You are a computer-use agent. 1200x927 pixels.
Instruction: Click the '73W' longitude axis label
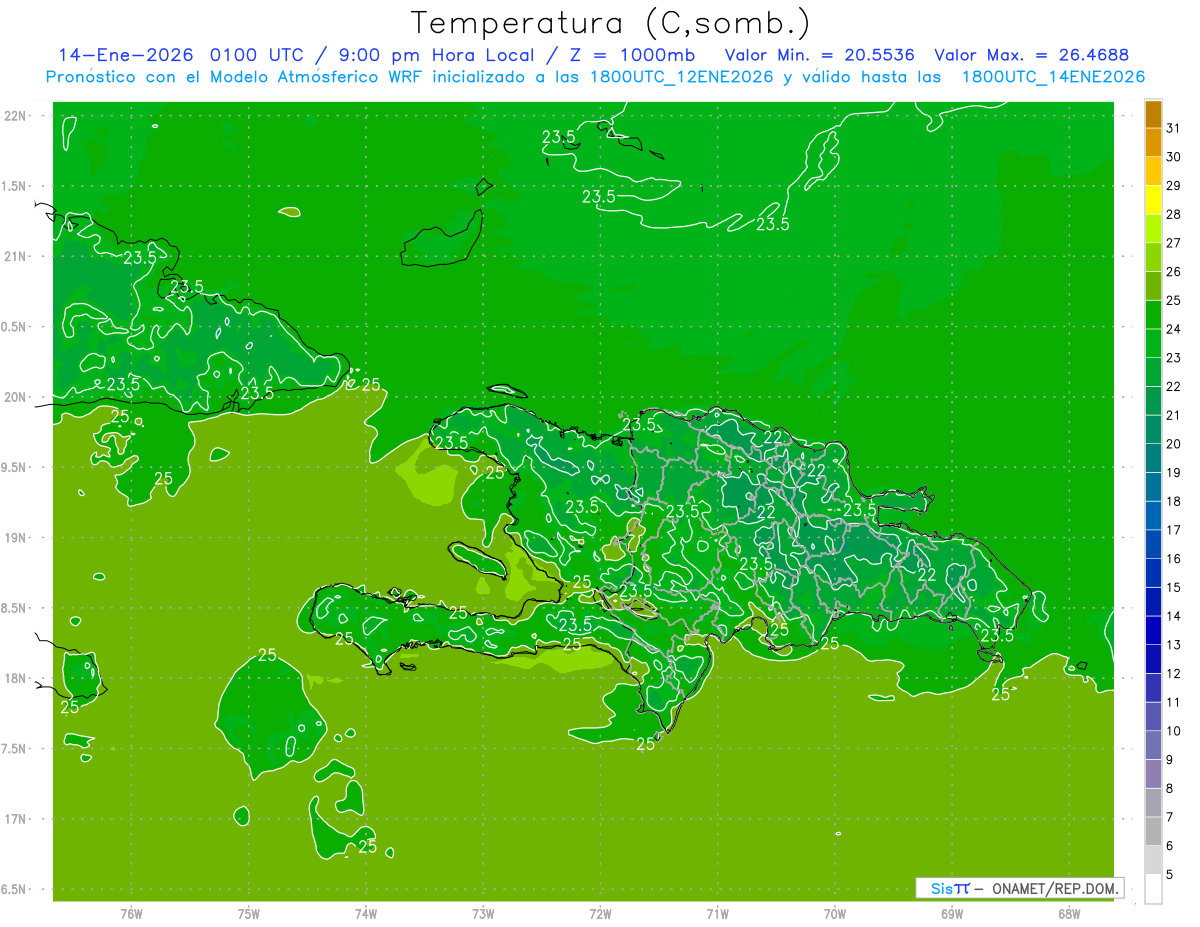tap(483, 913)
